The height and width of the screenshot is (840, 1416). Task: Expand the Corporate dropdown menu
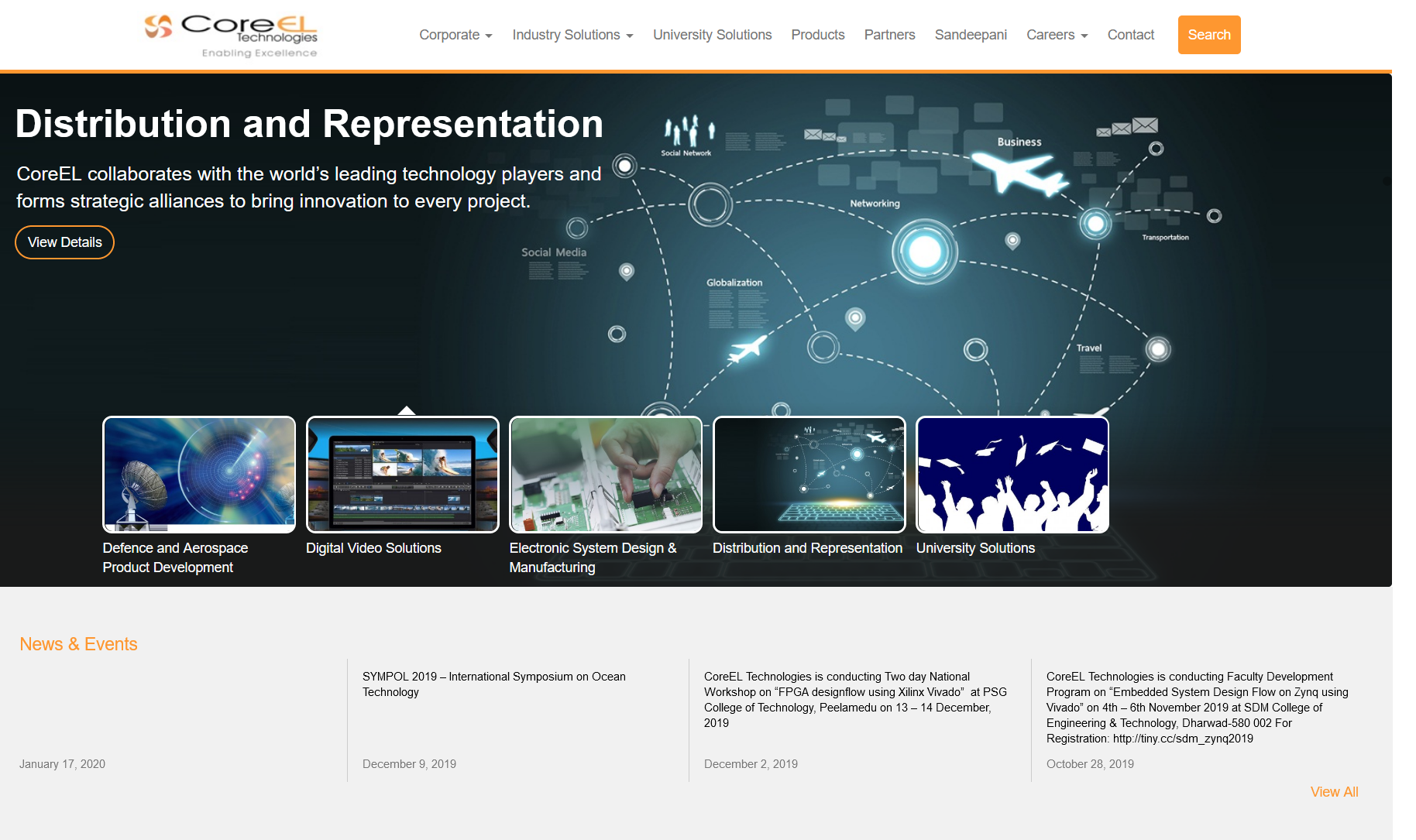coord(455,35)
